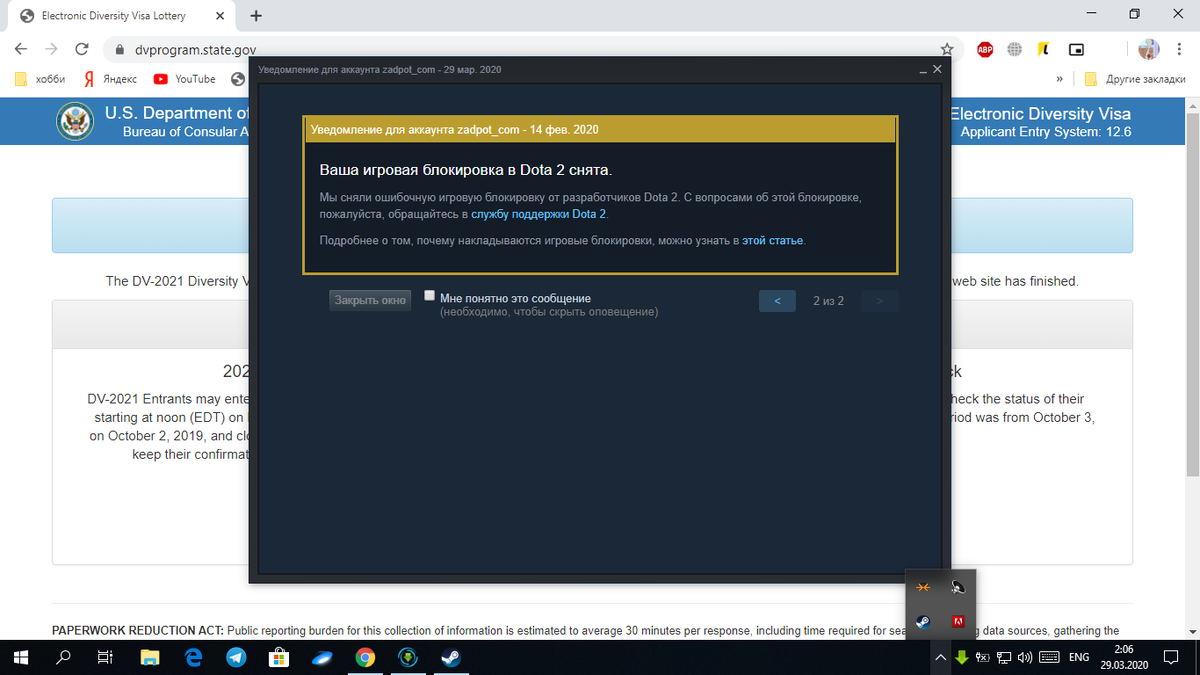The width and height of the screenshot is (1200, 675).
Task: Open File Explorer from the taskbar
Action: click(150, 657)
